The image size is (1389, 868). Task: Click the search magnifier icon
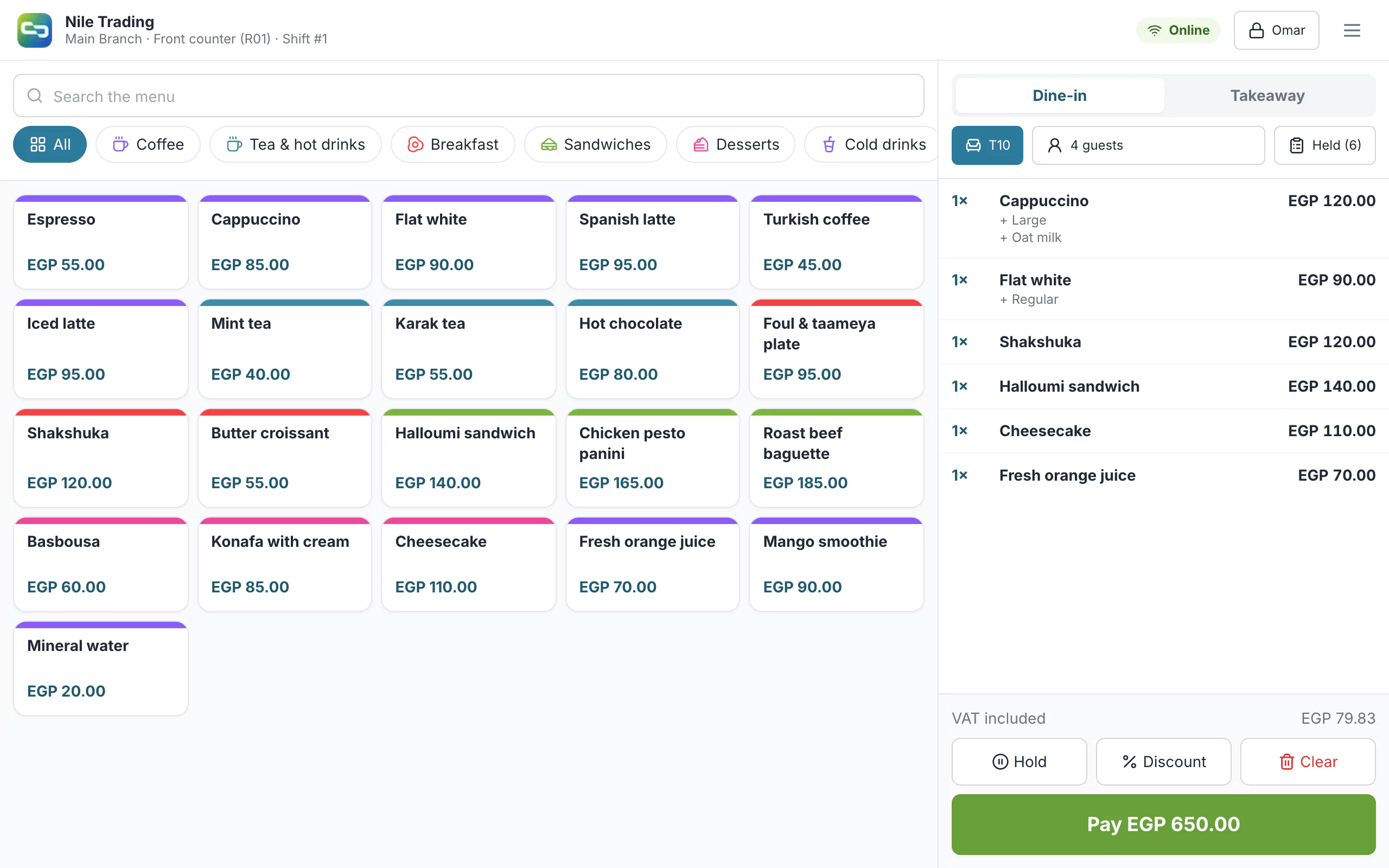(x=35, y=96)
